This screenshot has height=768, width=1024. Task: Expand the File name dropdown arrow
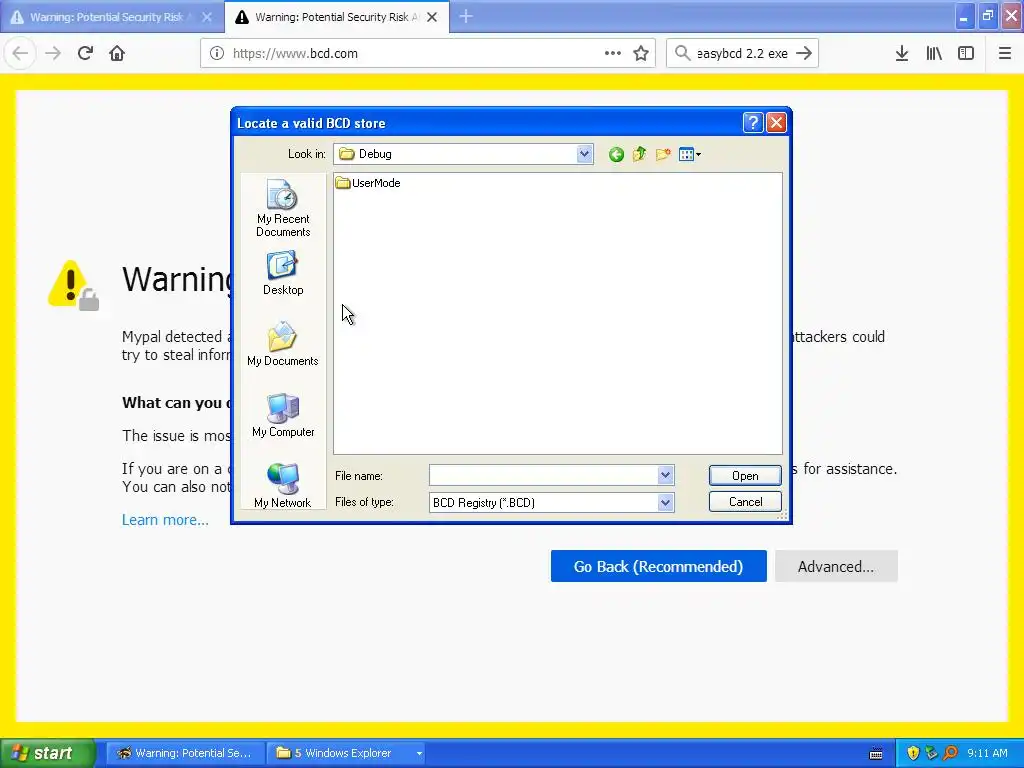665,475
